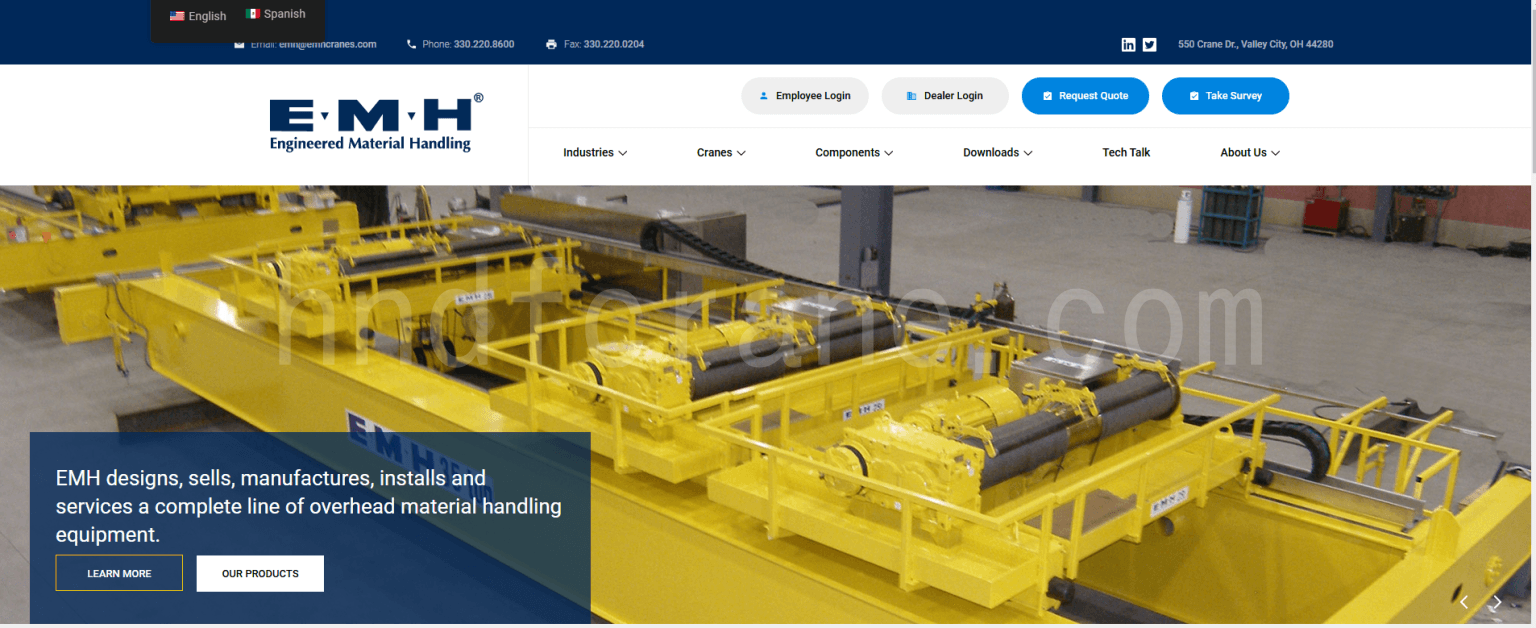The height and width of the screenshot is (628, 1536).
Task: Advance the slideshow with the right arrow
Action: [x=1496, y=602]
